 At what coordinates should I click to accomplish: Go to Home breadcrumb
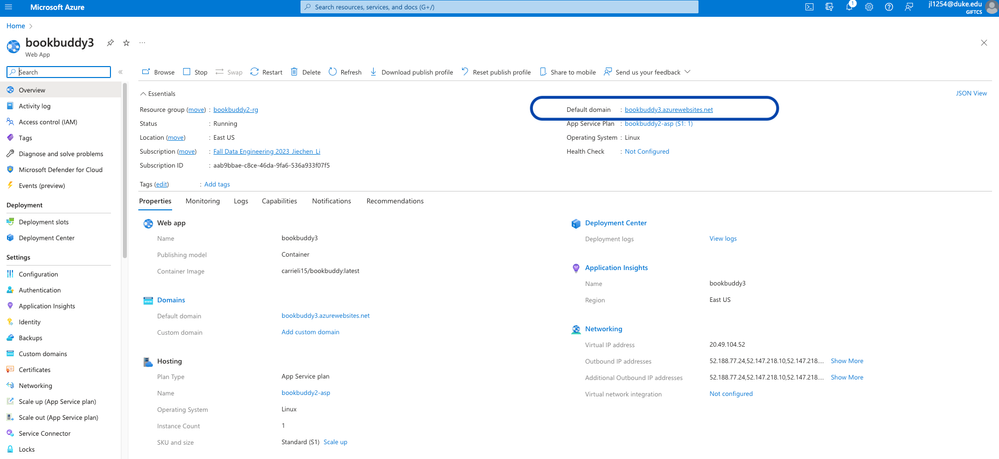(x=16, y=26)
